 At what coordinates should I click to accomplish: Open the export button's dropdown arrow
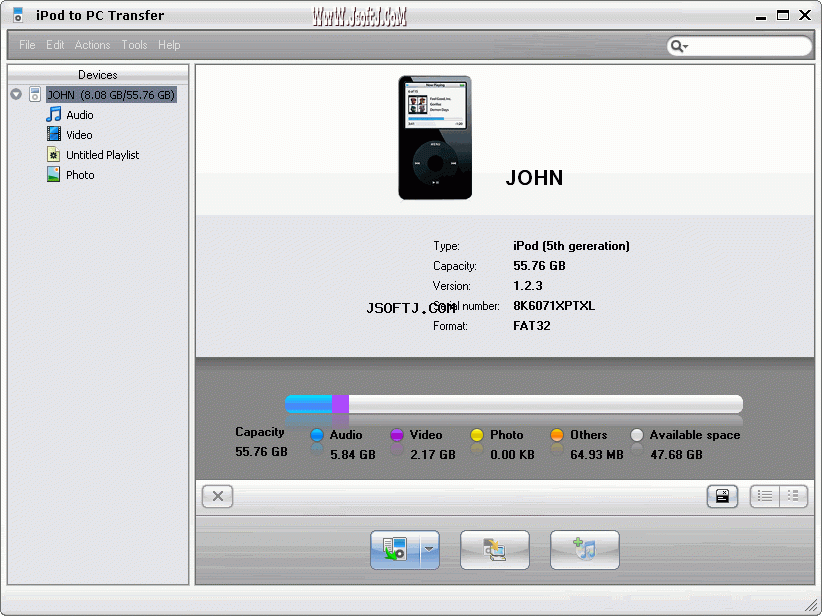tap(429, 549)
